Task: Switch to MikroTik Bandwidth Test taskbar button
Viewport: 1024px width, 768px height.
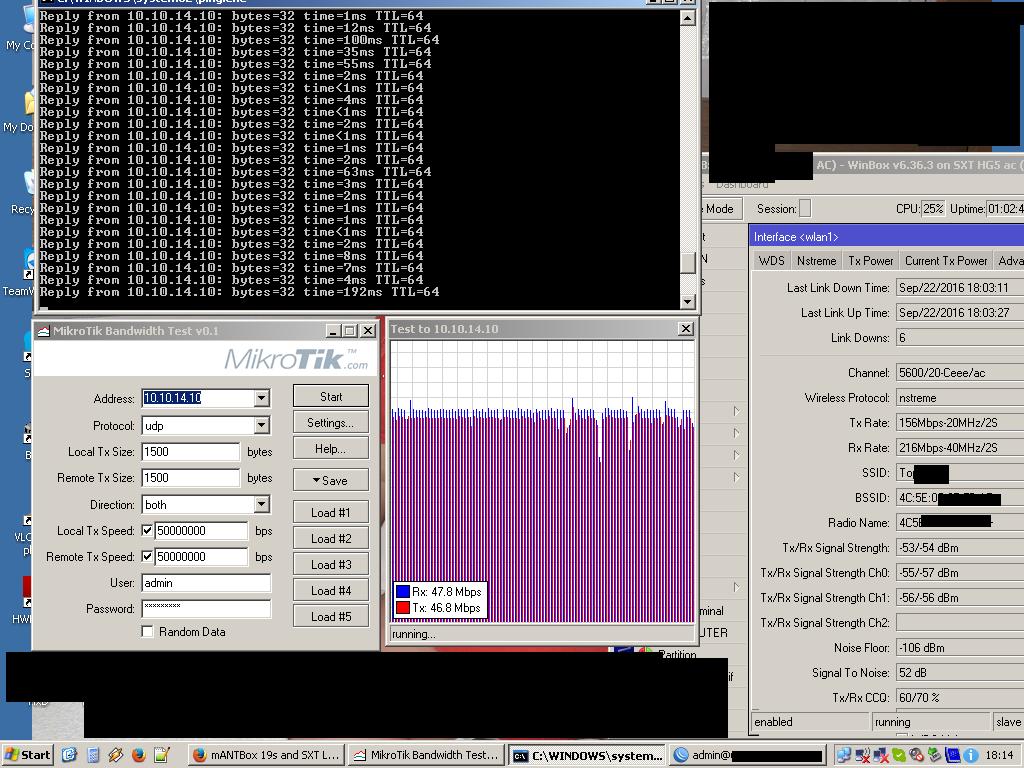Action: [x=427, y=755]
